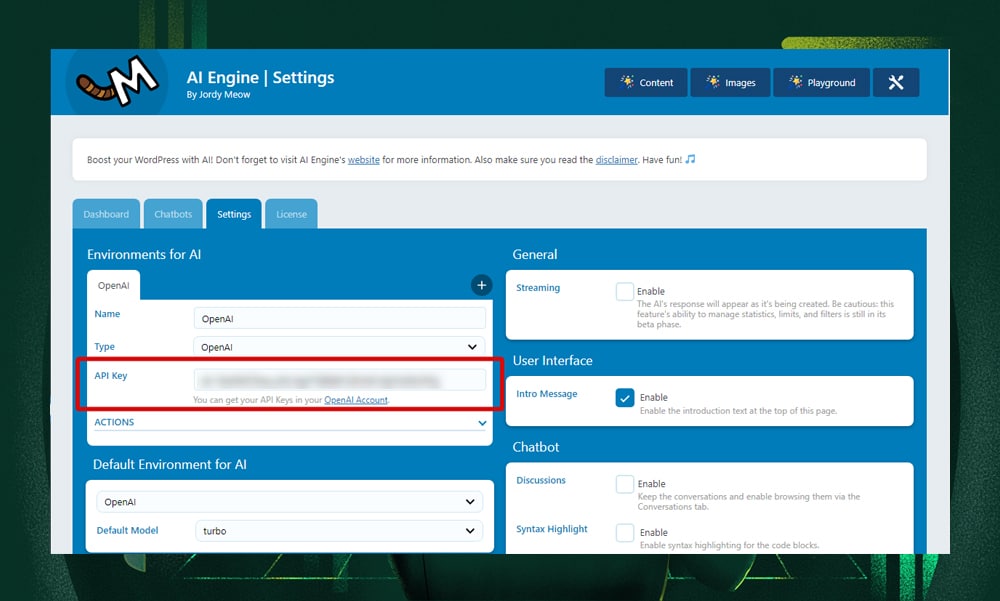1000x601 pixels.
Task: Open the default environment OpenAI dropdown
Action: (289, 502)
